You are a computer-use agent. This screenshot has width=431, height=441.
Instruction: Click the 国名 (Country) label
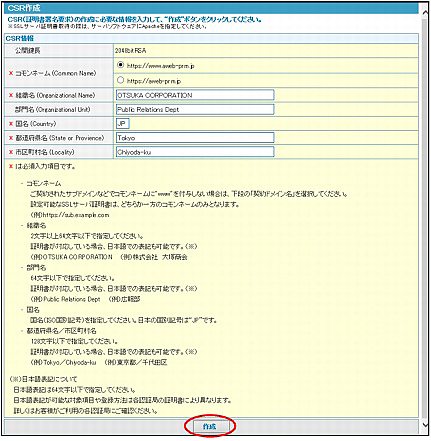36,124
